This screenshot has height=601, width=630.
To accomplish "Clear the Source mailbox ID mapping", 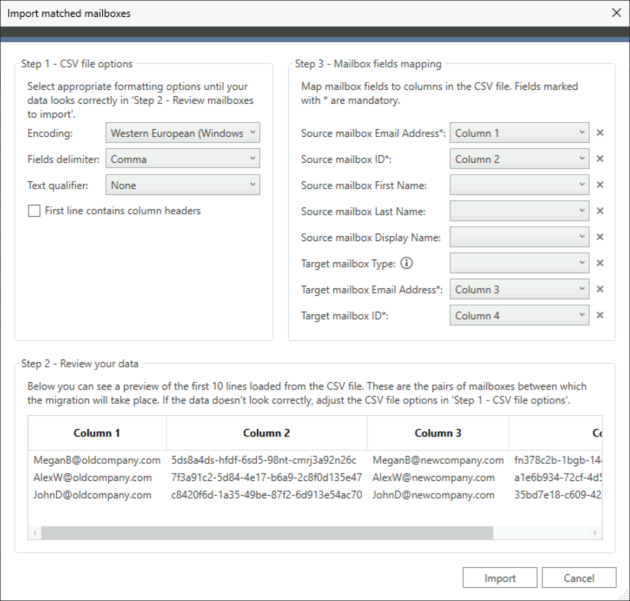I will coord(600,159).
